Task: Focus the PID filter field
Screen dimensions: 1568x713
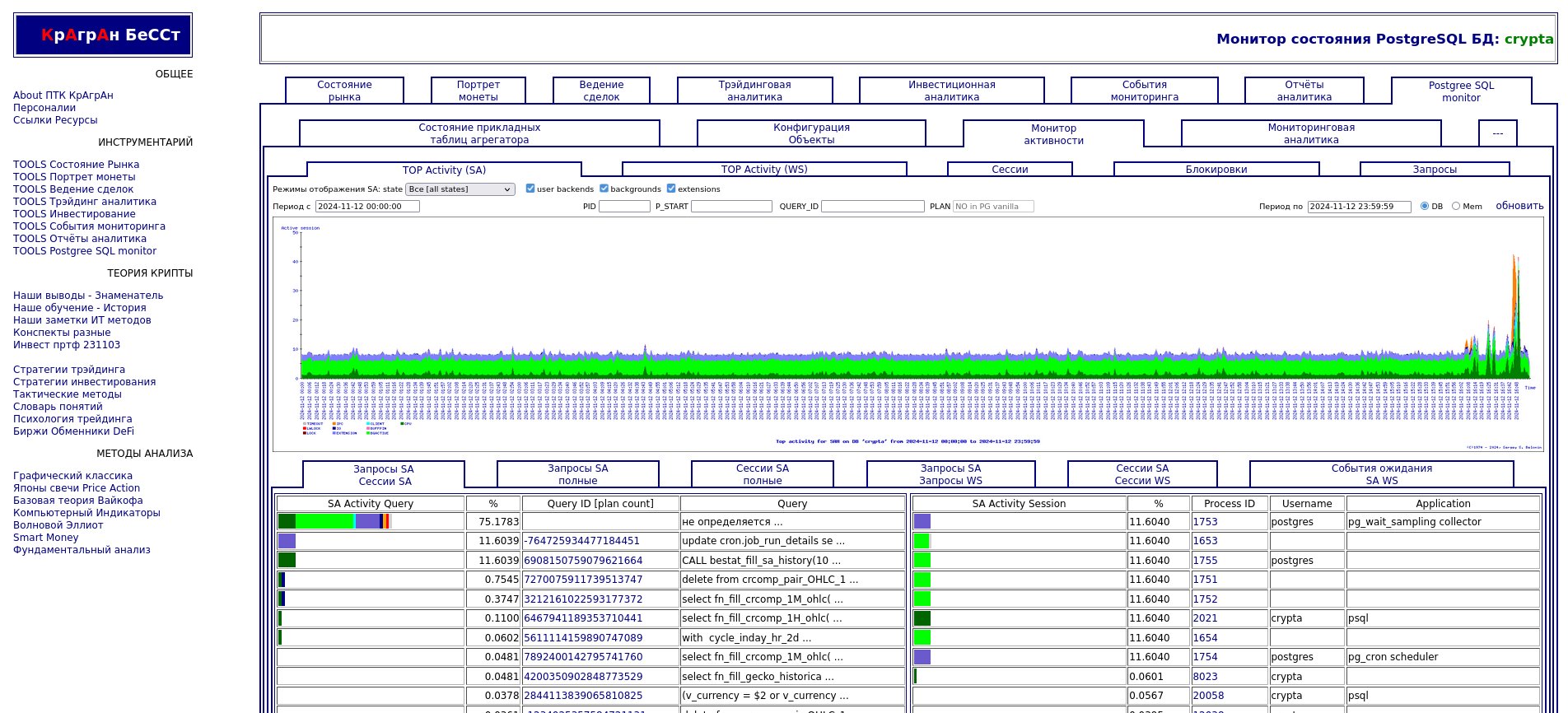Action: pos(623,207)
